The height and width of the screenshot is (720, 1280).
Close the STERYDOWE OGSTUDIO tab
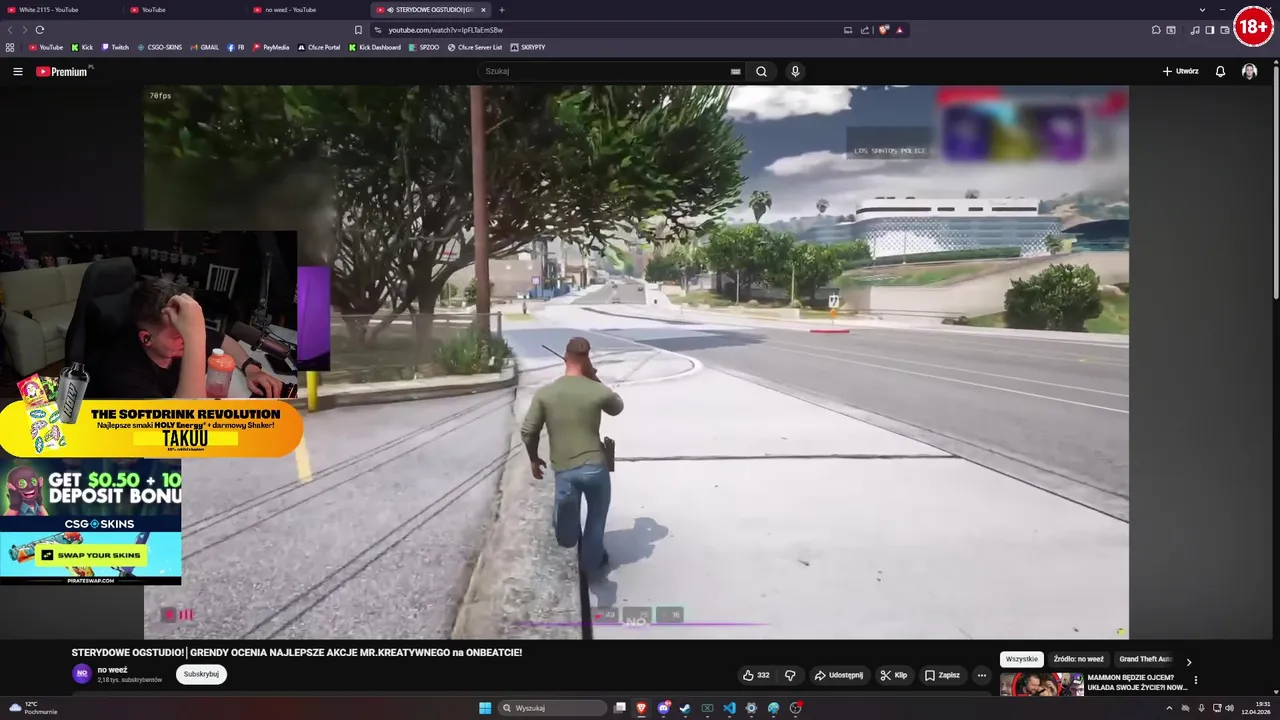pyautogui.click(x=483, y=10)
